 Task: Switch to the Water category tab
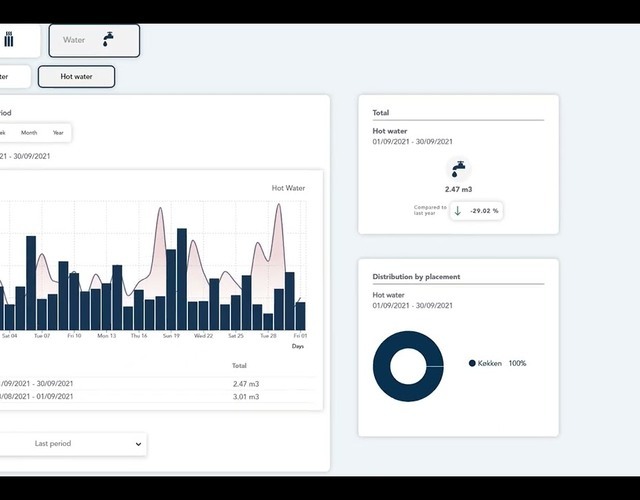click(x=93, y=40)
